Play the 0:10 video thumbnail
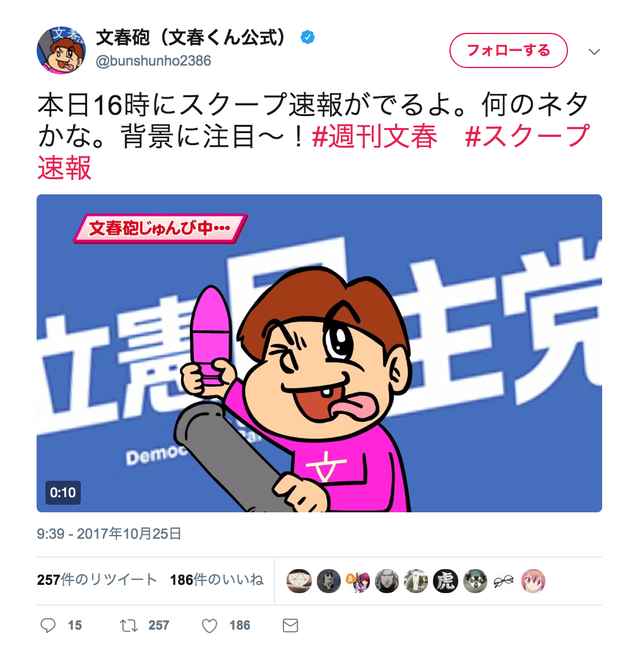The image size is (640, 665). 319,353
